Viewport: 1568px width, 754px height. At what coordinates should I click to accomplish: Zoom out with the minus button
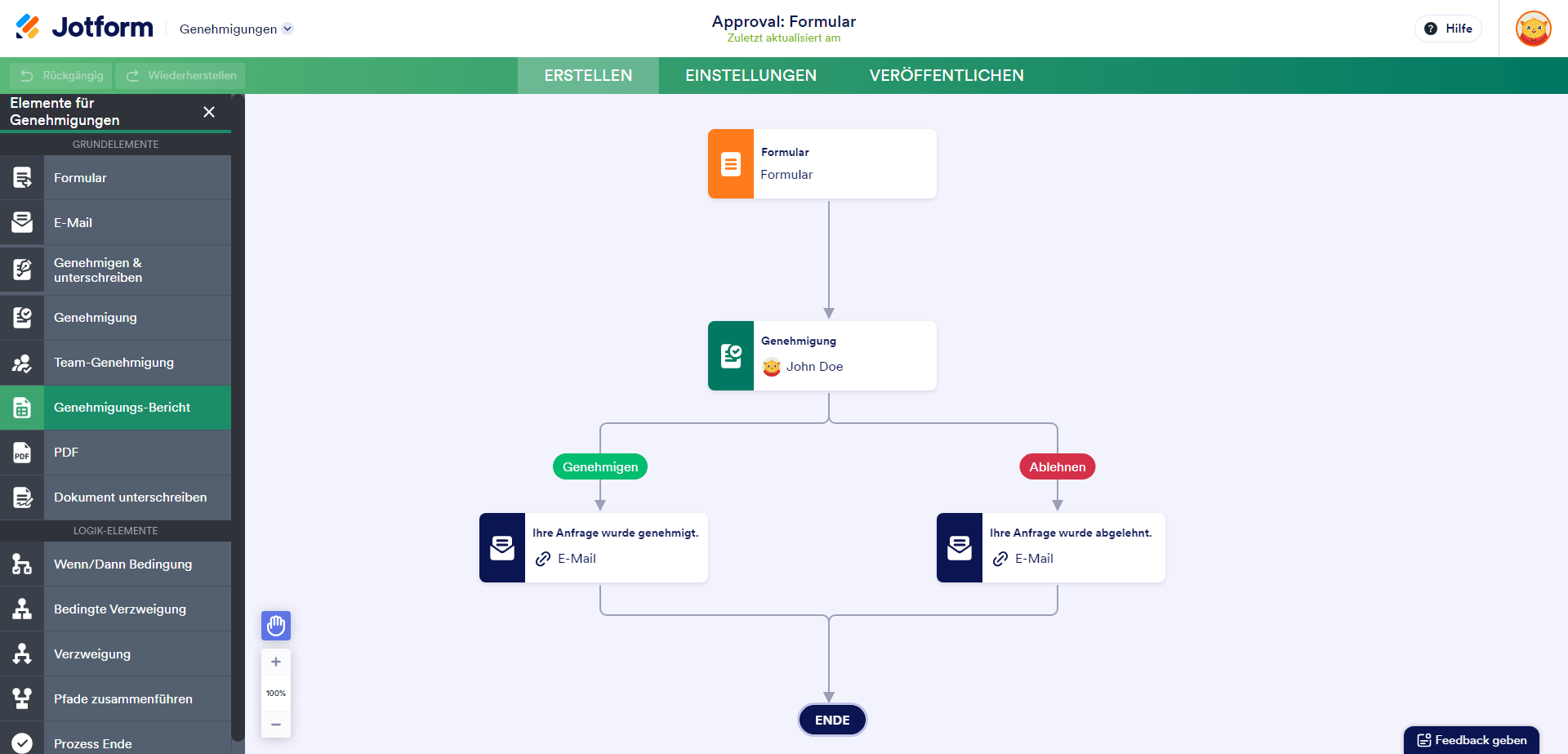(276, 725)
